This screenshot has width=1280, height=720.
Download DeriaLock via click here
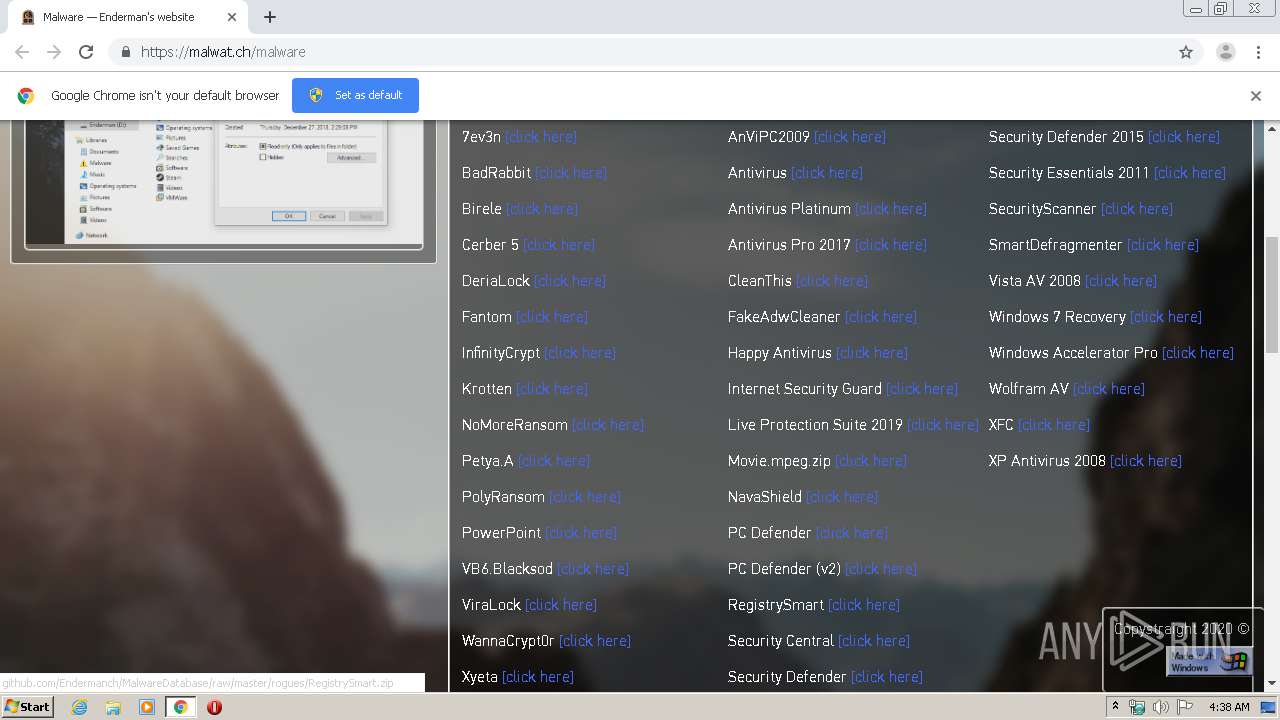570,281
